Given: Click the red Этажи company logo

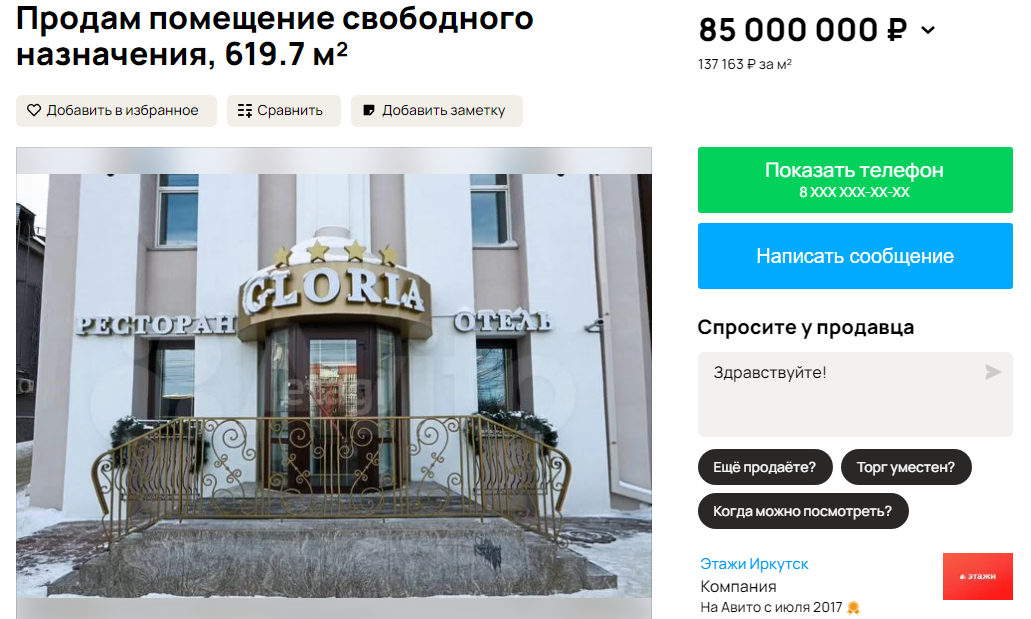Looking at the screenshot, I should (x=978, y=576).
